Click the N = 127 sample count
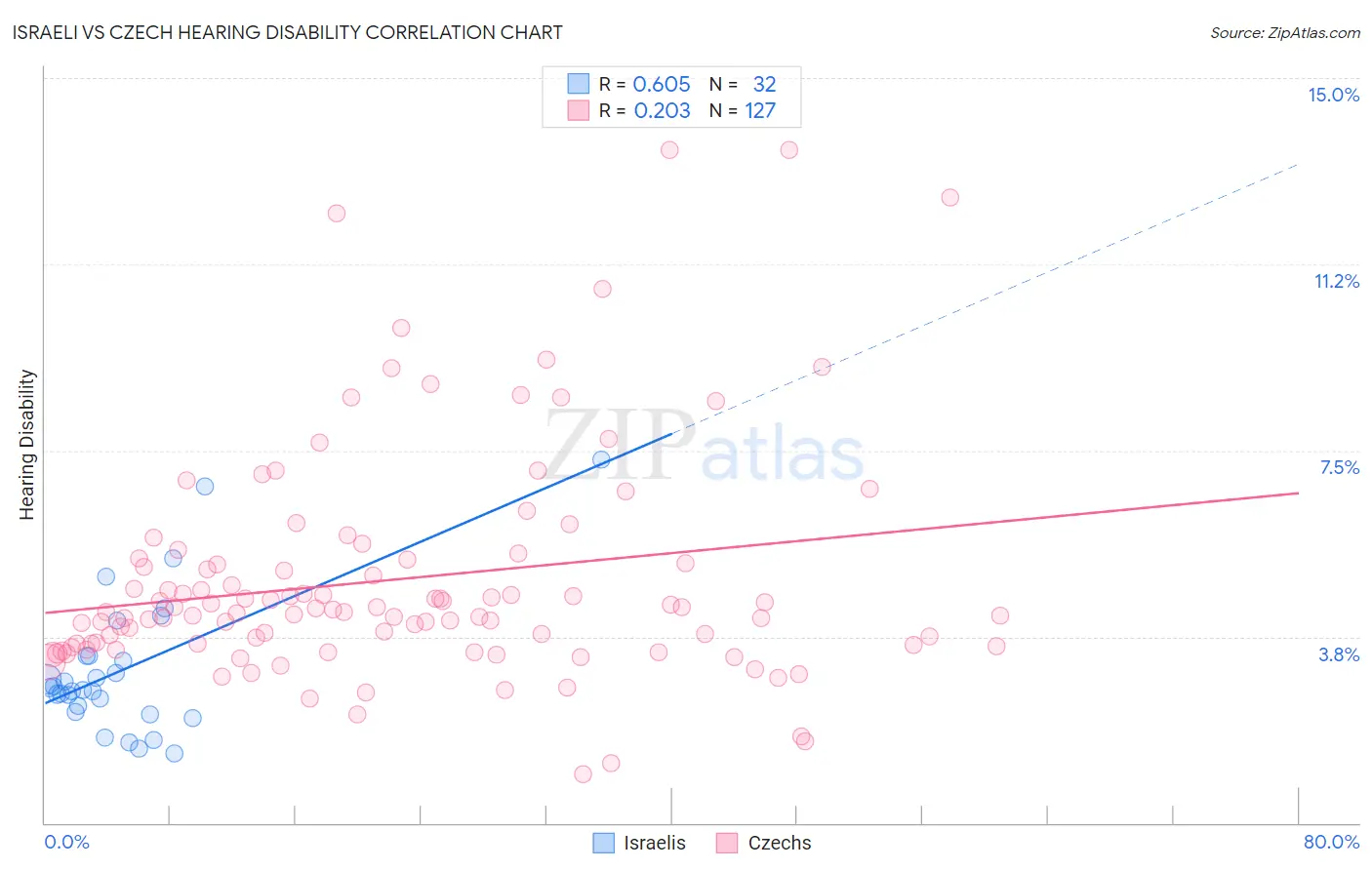 pos(742,110)
